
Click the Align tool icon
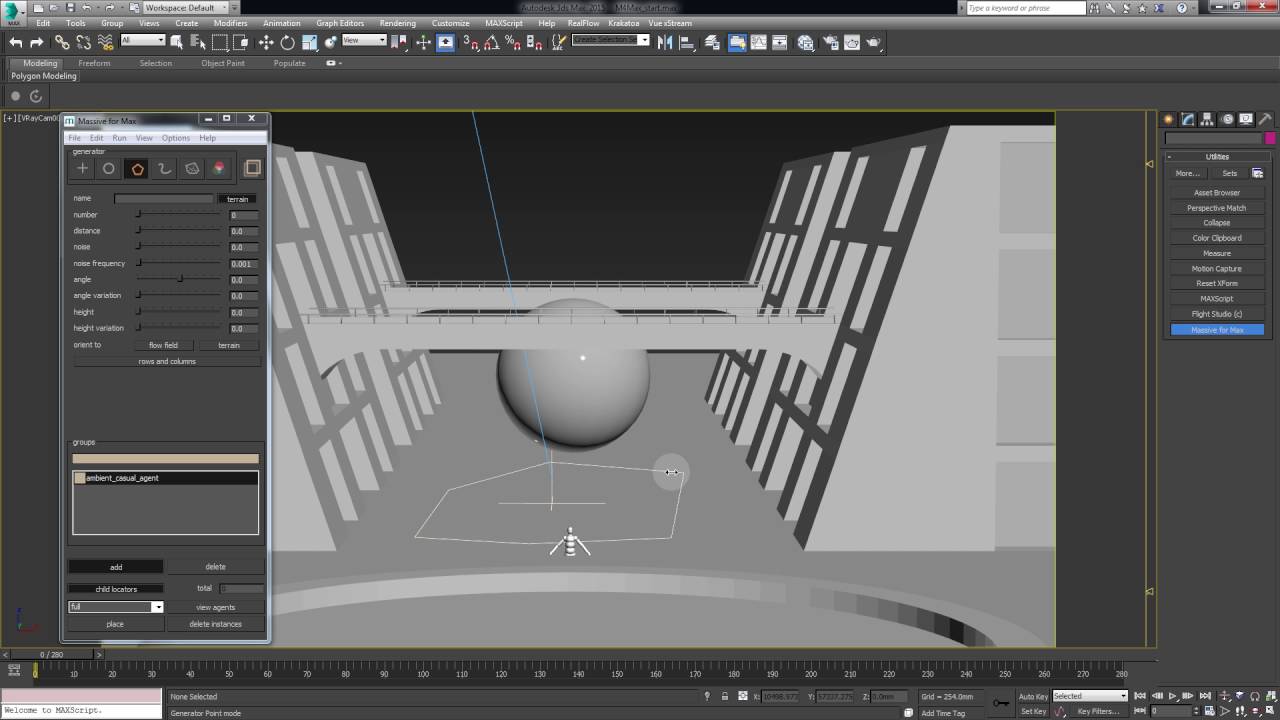click(687, 42)
